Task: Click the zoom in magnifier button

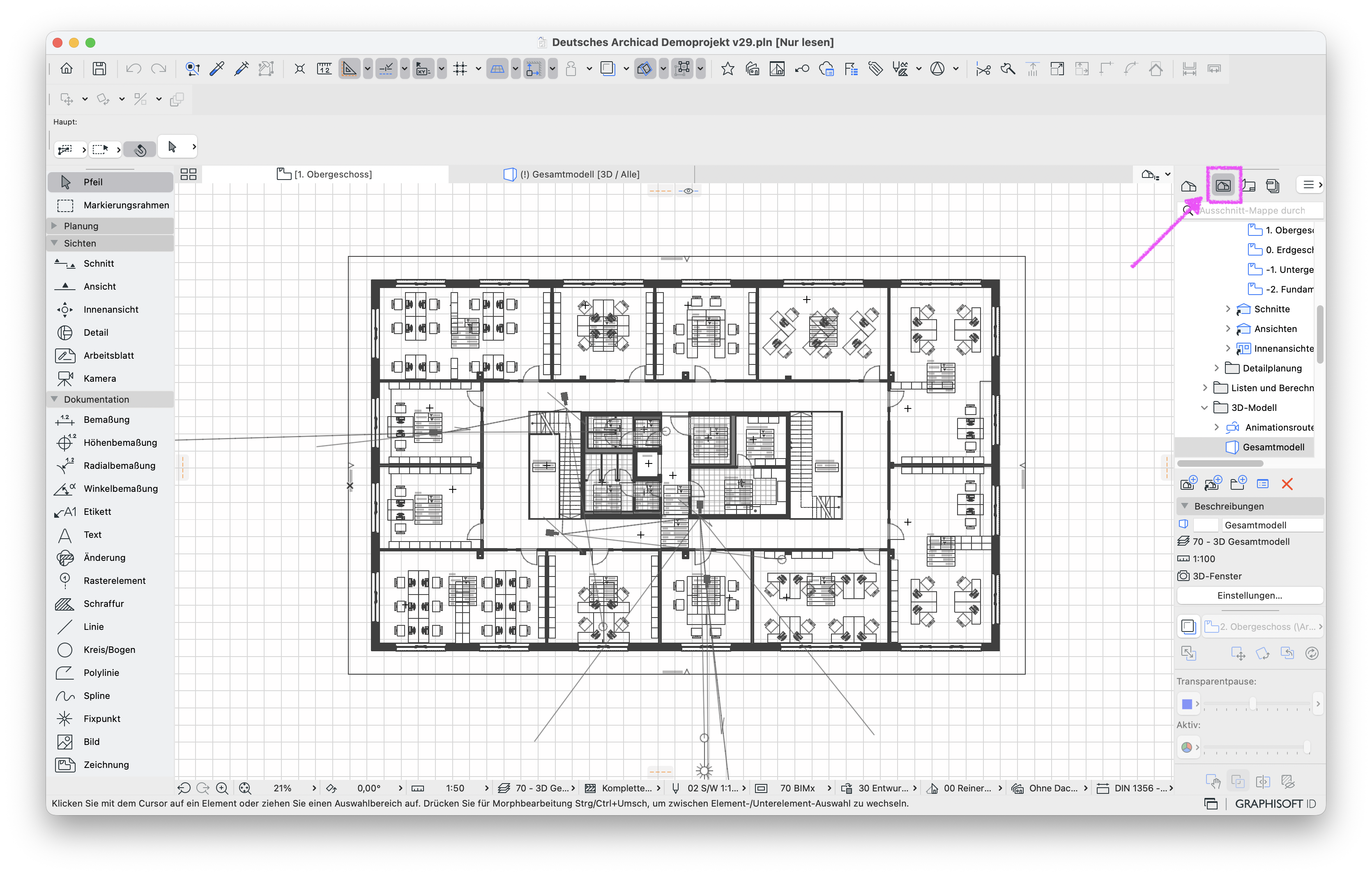Action: point(222,788)
